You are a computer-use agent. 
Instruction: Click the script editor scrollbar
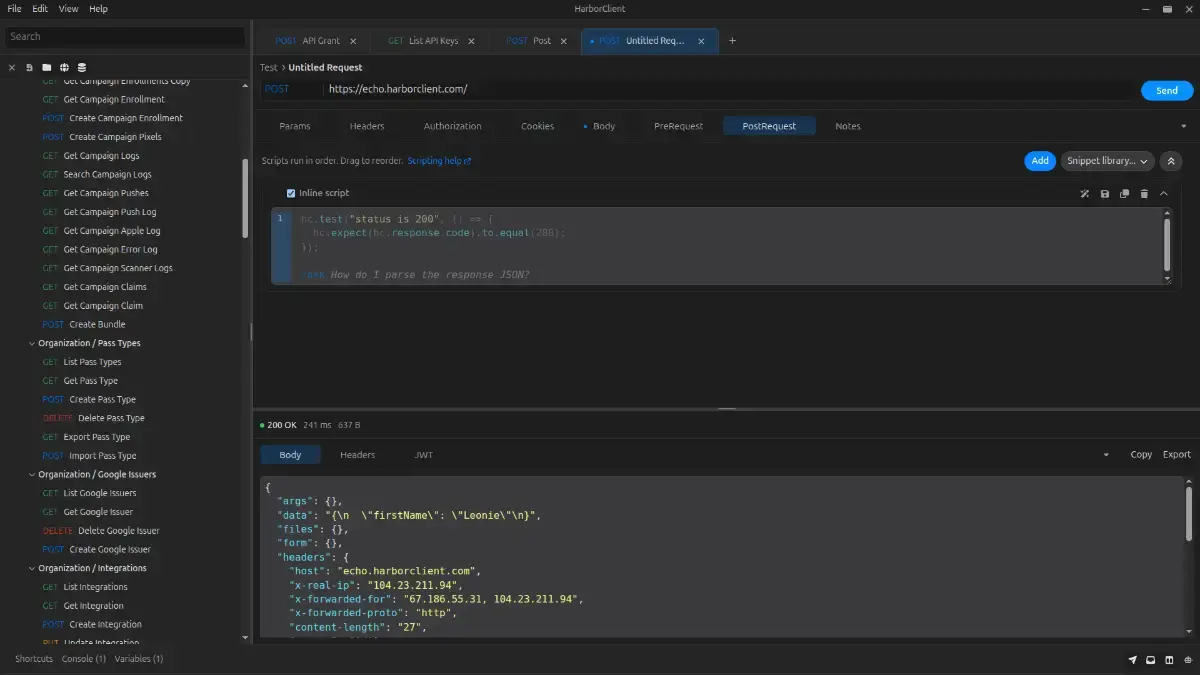click(1167, 245)
